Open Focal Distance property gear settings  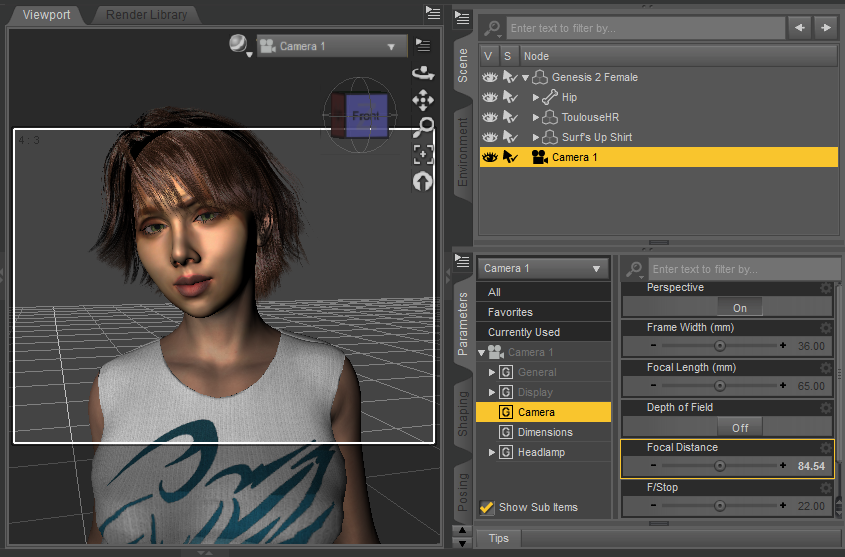(826, 448)
